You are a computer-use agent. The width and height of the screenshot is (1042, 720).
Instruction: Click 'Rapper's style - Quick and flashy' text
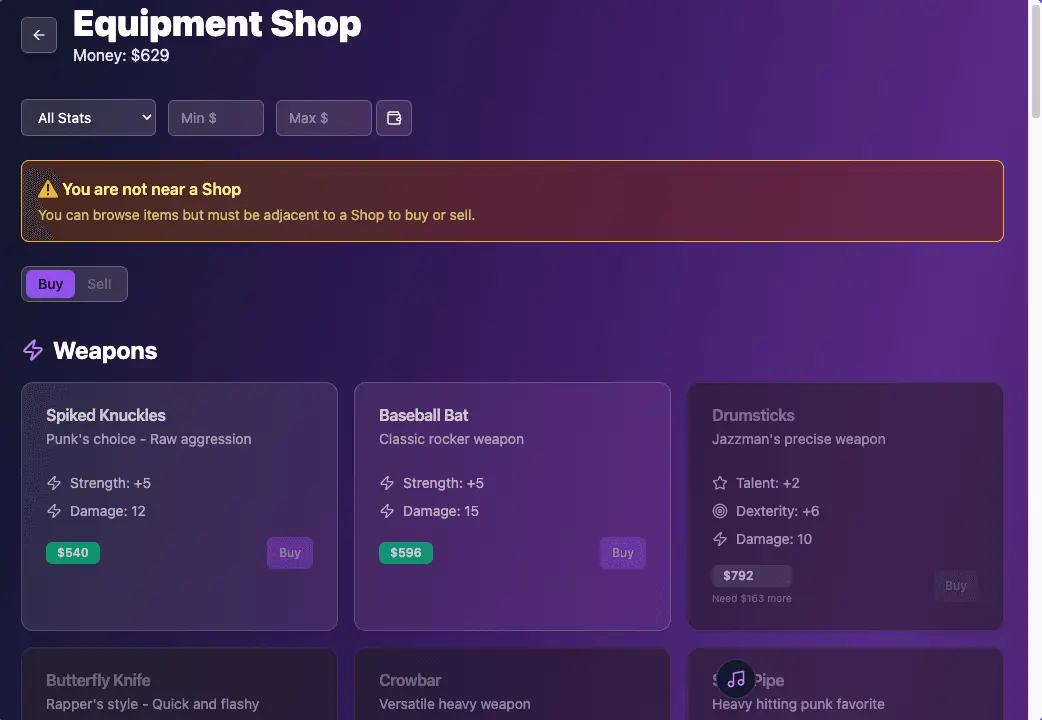pos(153,705)
